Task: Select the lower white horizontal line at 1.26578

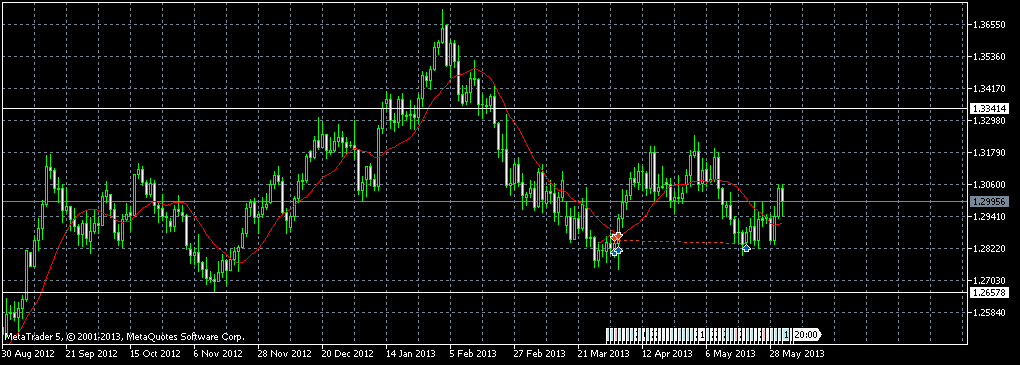Action: 484,293
